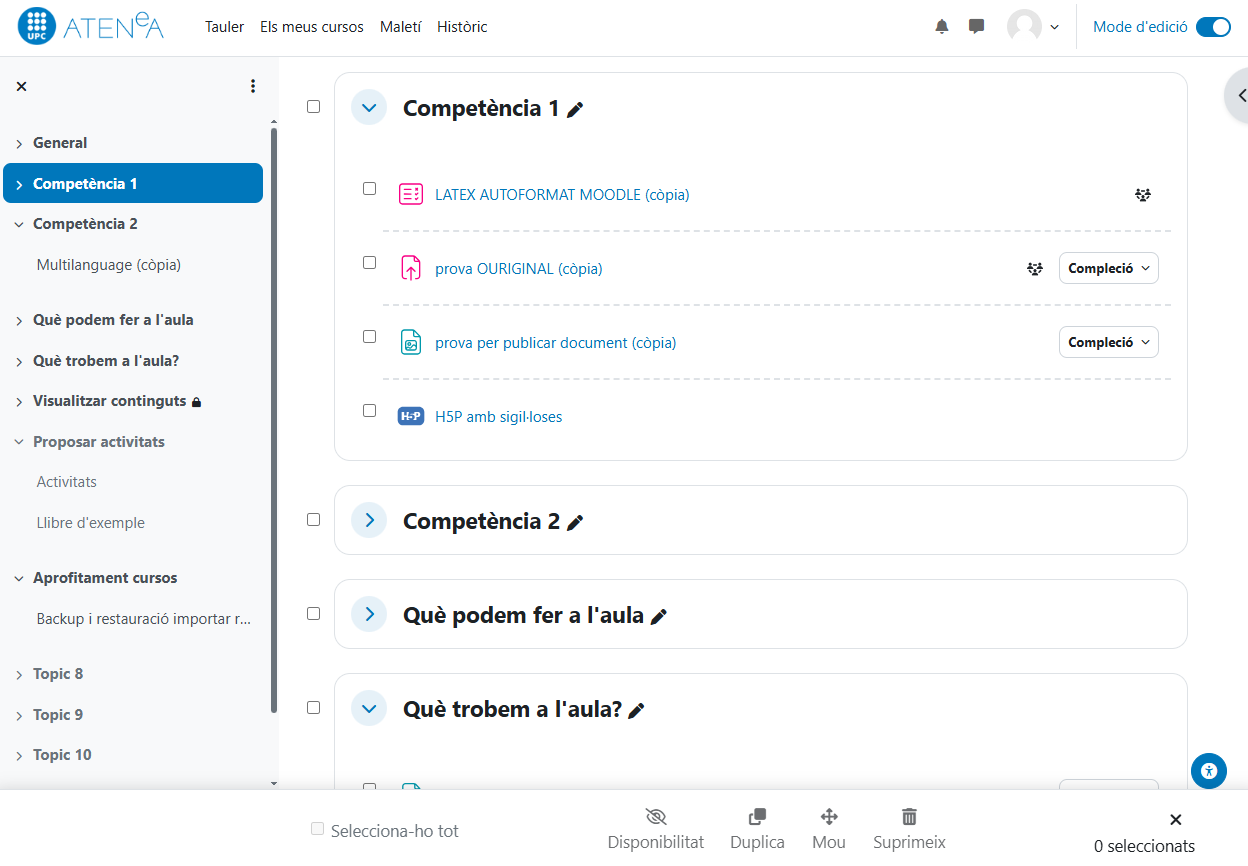Select Topic 9 in the course index
The width and height of the screenshot is (1248, 866).
point(58,715)
